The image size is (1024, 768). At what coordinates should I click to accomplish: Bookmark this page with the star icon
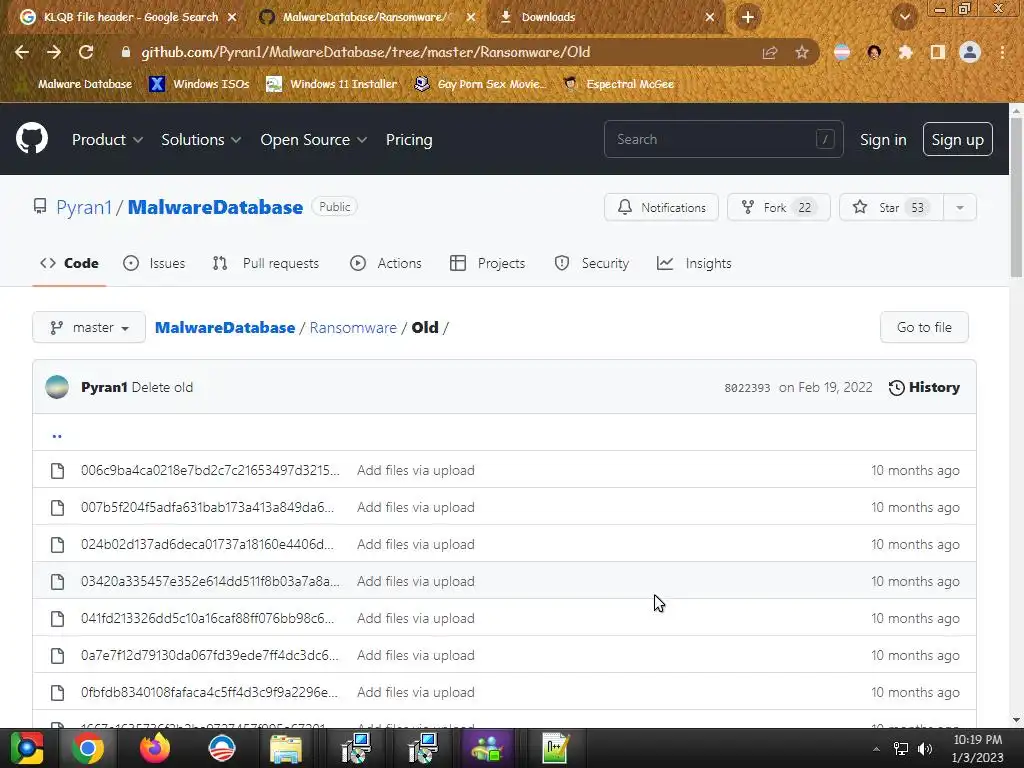[x=802, y=52]
